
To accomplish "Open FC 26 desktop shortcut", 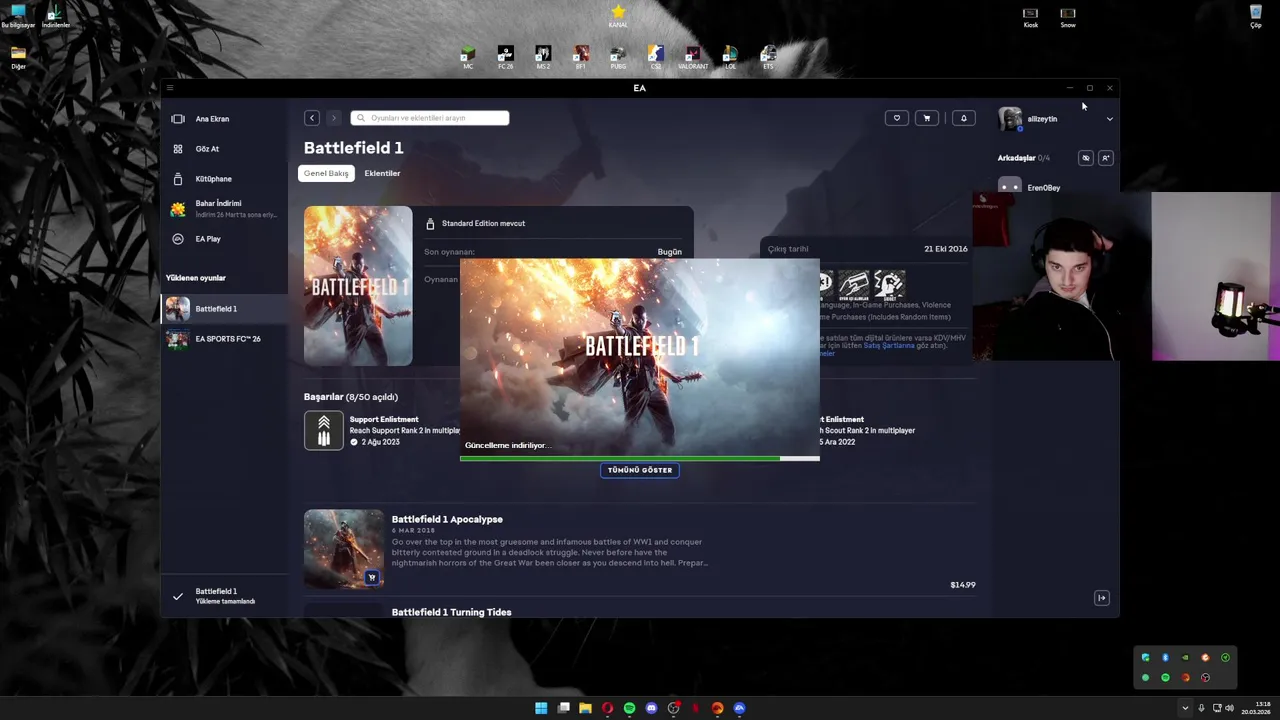I will [505, 57].
